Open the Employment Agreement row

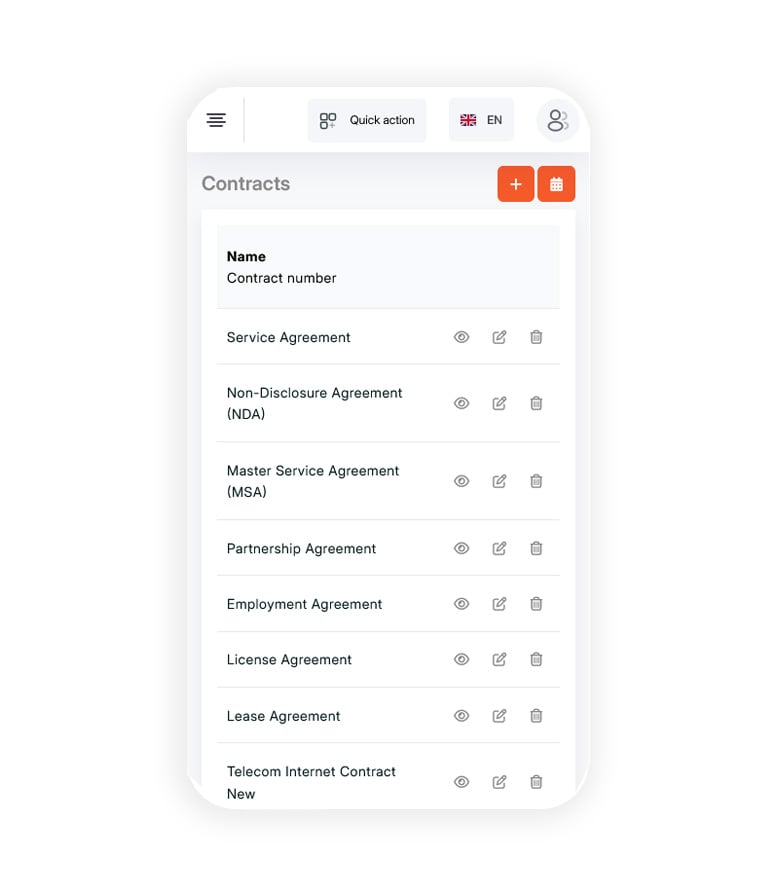click(x=389, y=604)
